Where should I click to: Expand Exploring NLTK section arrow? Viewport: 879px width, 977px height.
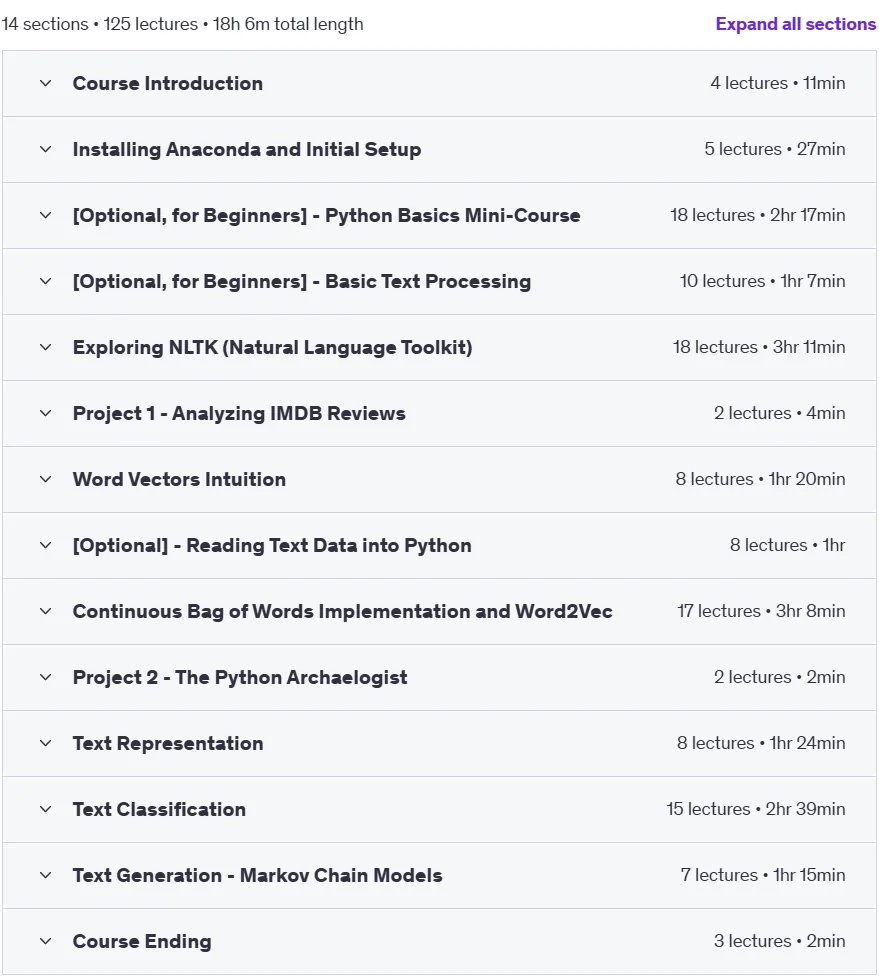click(45, 348)
